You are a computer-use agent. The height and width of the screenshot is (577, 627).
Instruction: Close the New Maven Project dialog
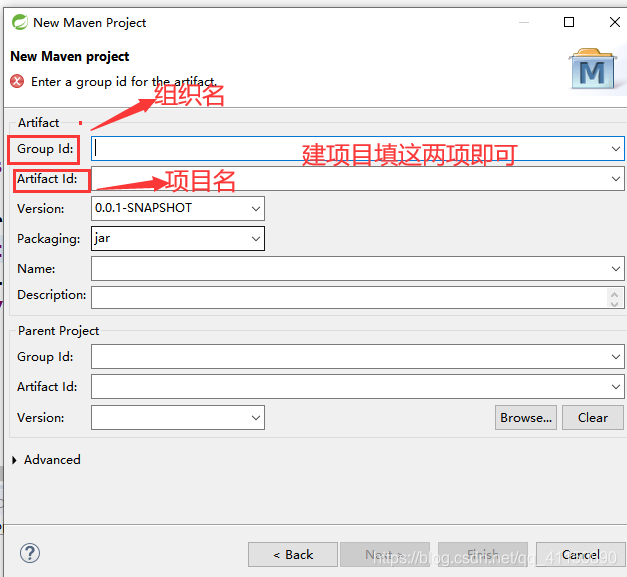point(615,22)
